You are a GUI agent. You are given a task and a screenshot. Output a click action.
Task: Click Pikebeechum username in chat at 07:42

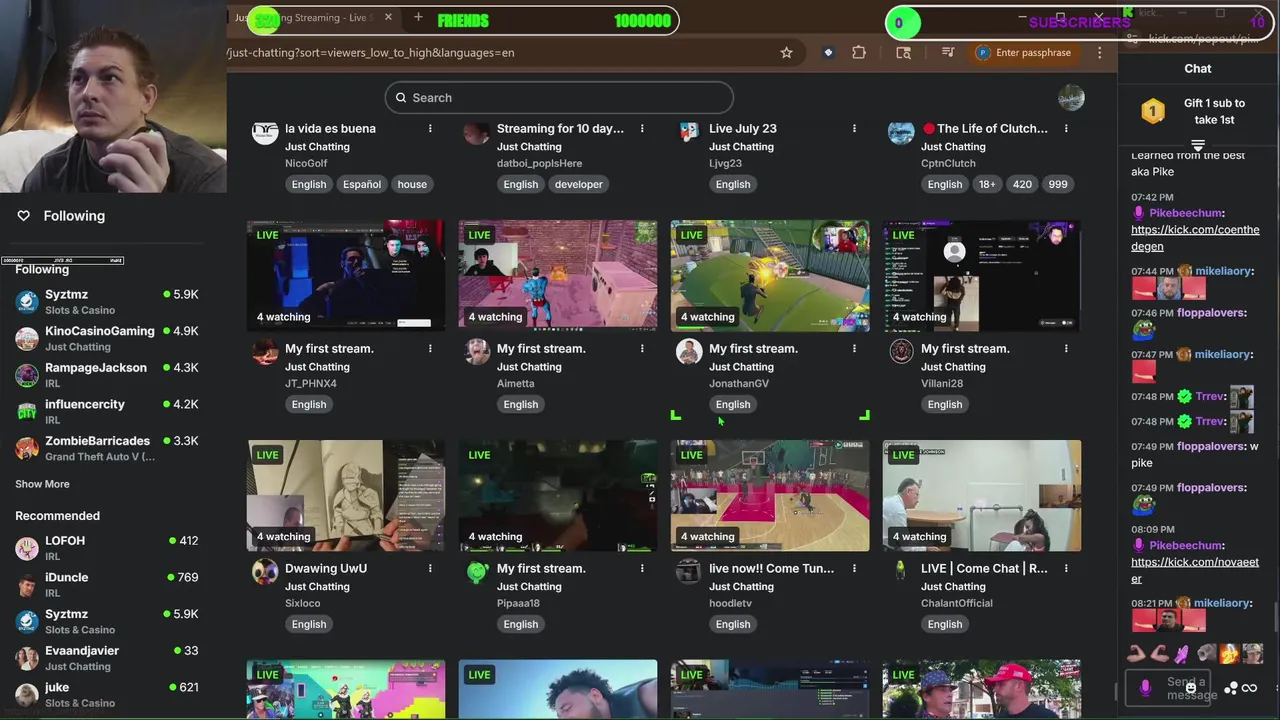point(1185,213)
